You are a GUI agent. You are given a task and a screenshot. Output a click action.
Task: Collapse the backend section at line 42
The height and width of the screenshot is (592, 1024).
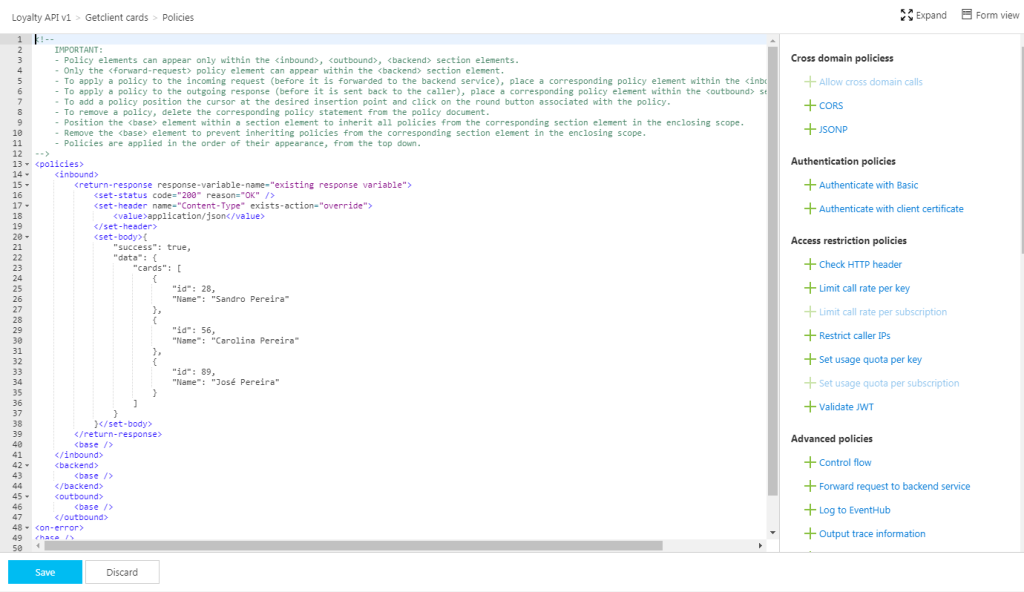click(26, 466)
